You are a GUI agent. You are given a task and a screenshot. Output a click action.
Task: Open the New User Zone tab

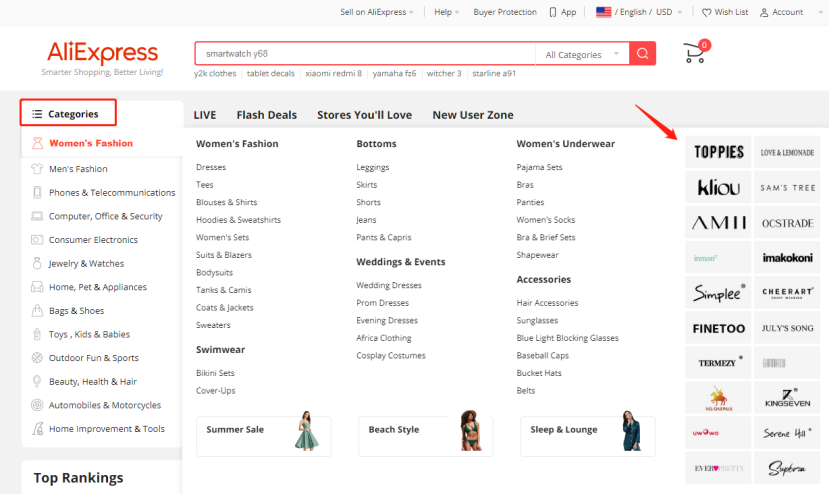472,115
